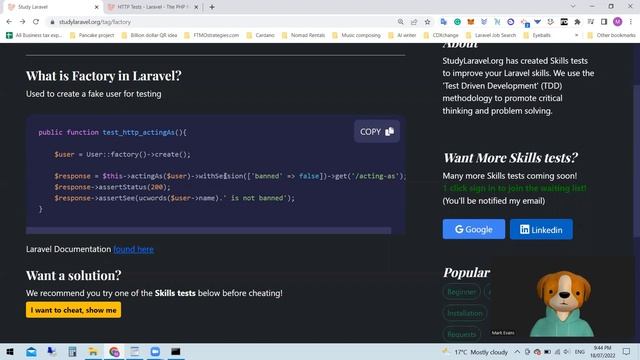Open a new browser tab

(212, 7)
